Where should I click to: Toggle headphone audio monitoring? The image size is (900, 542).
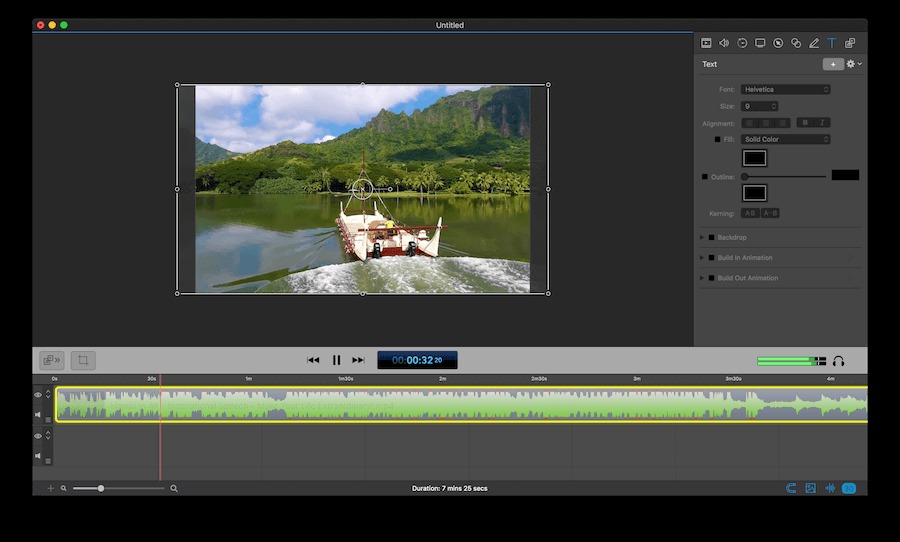coord(839,361)
